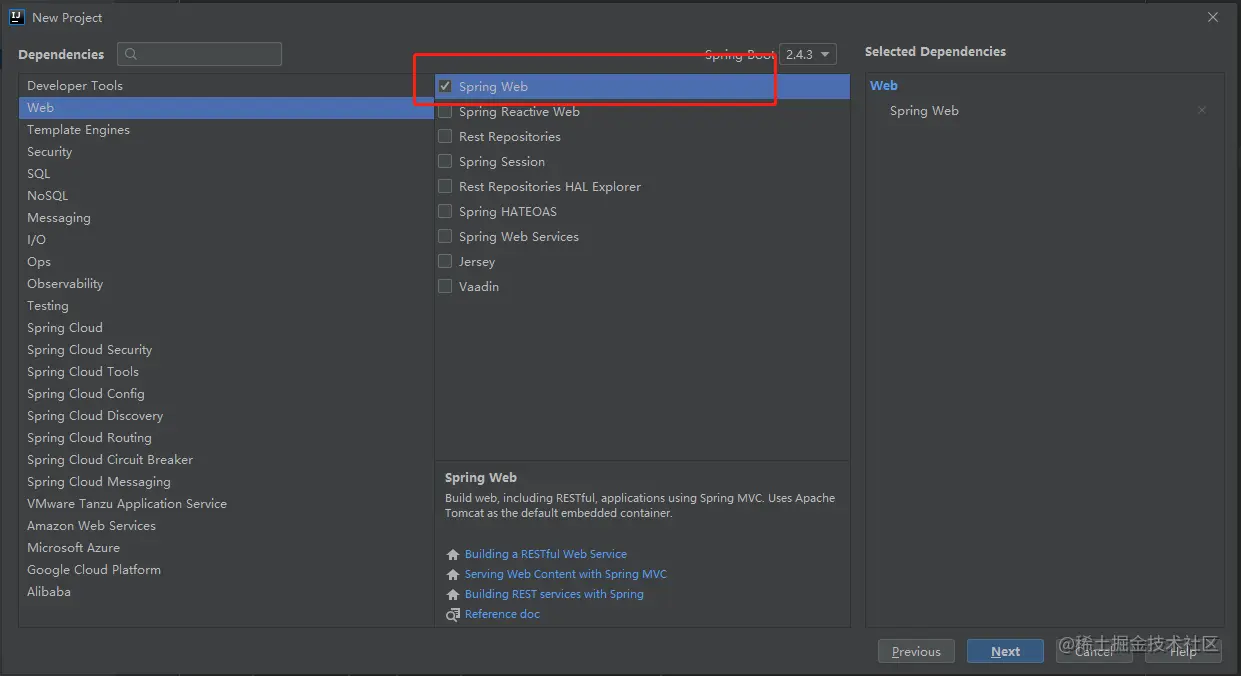
Task: Check the Spring HATEOAS checkbox
Action: pyautogui.click(x=445, y=212)
